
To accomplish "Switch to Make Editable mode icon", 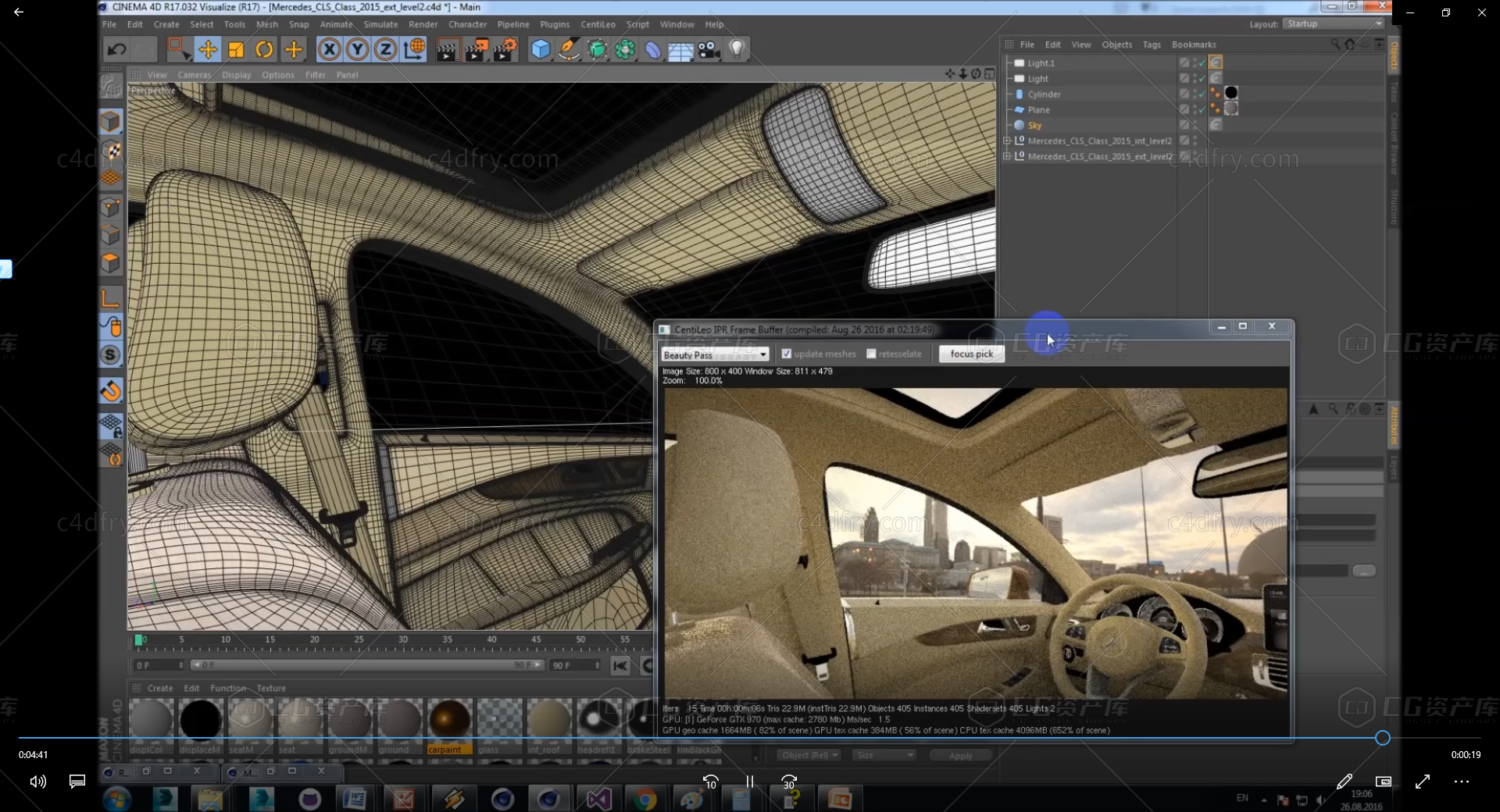I will tap(111, 85).
